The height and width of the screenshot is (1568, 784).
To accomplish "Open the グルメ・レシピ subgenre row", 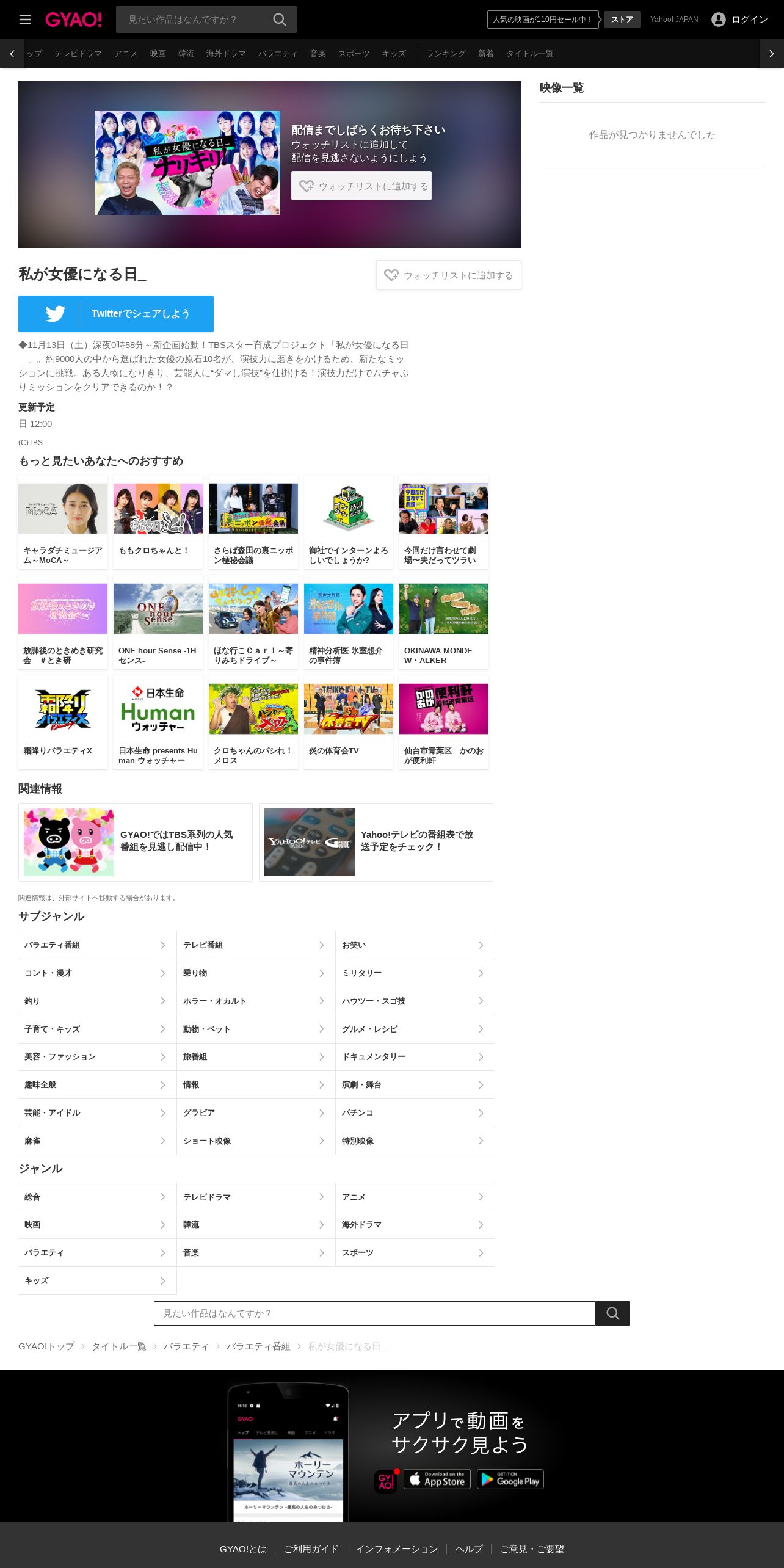I will (415, 1029).
